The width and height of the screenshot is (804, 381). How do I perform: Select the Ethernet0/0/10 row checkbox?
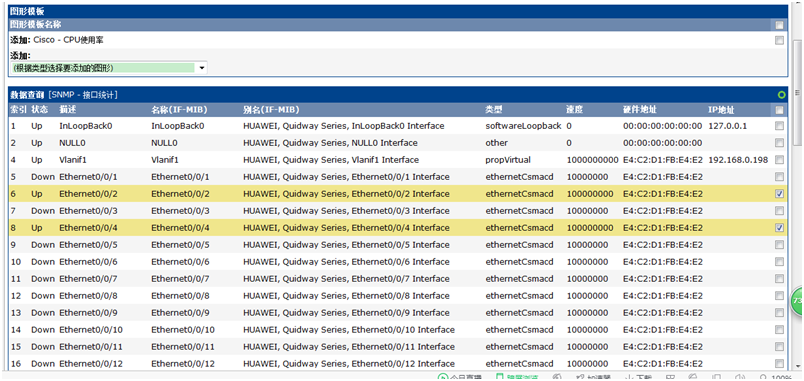coord(779,329)
